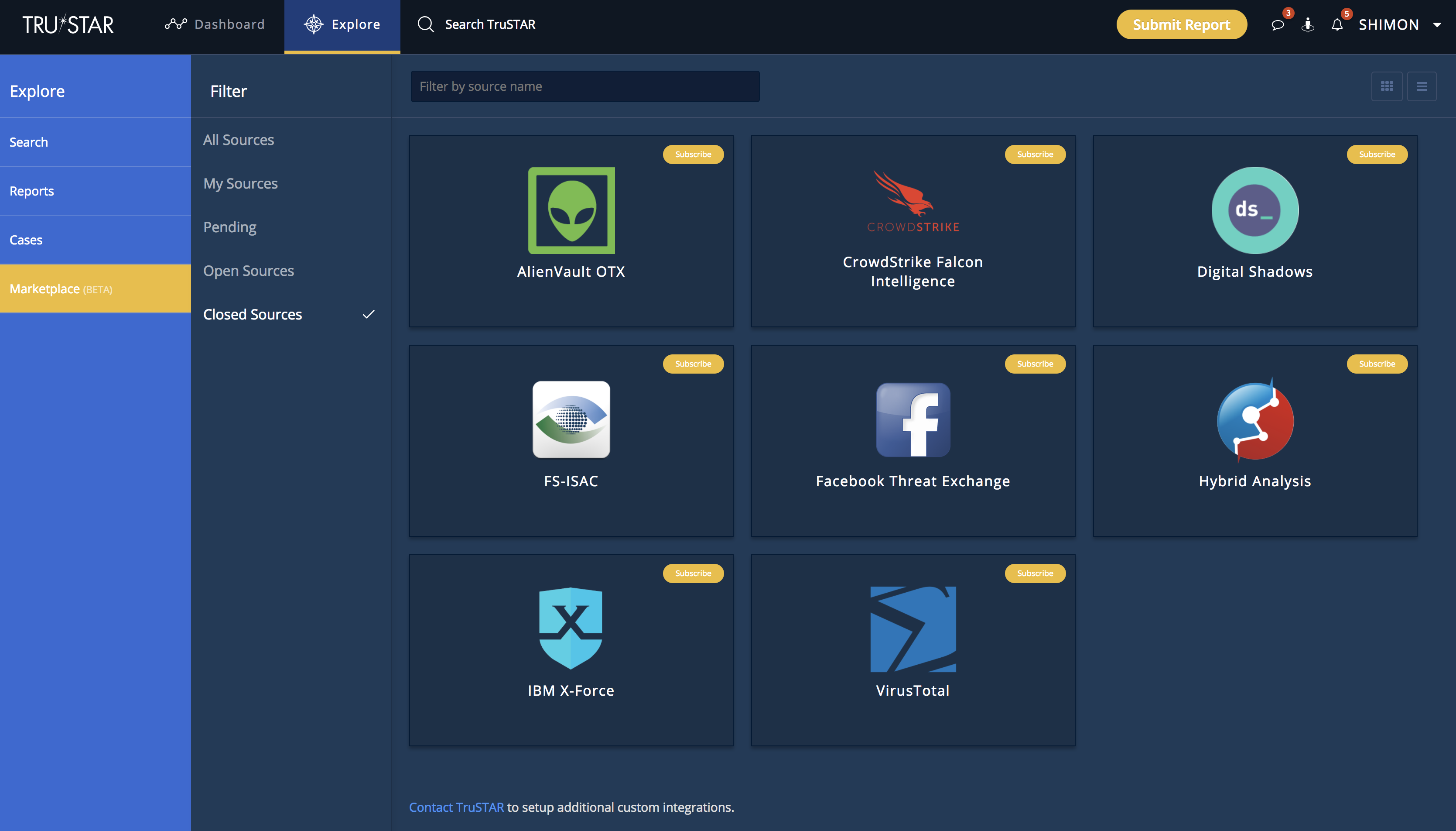The image size is (1456, 831).
Task: Subscribe to CrowdStrike Falcon Intelligence
Action: [x=1035, y=154]
